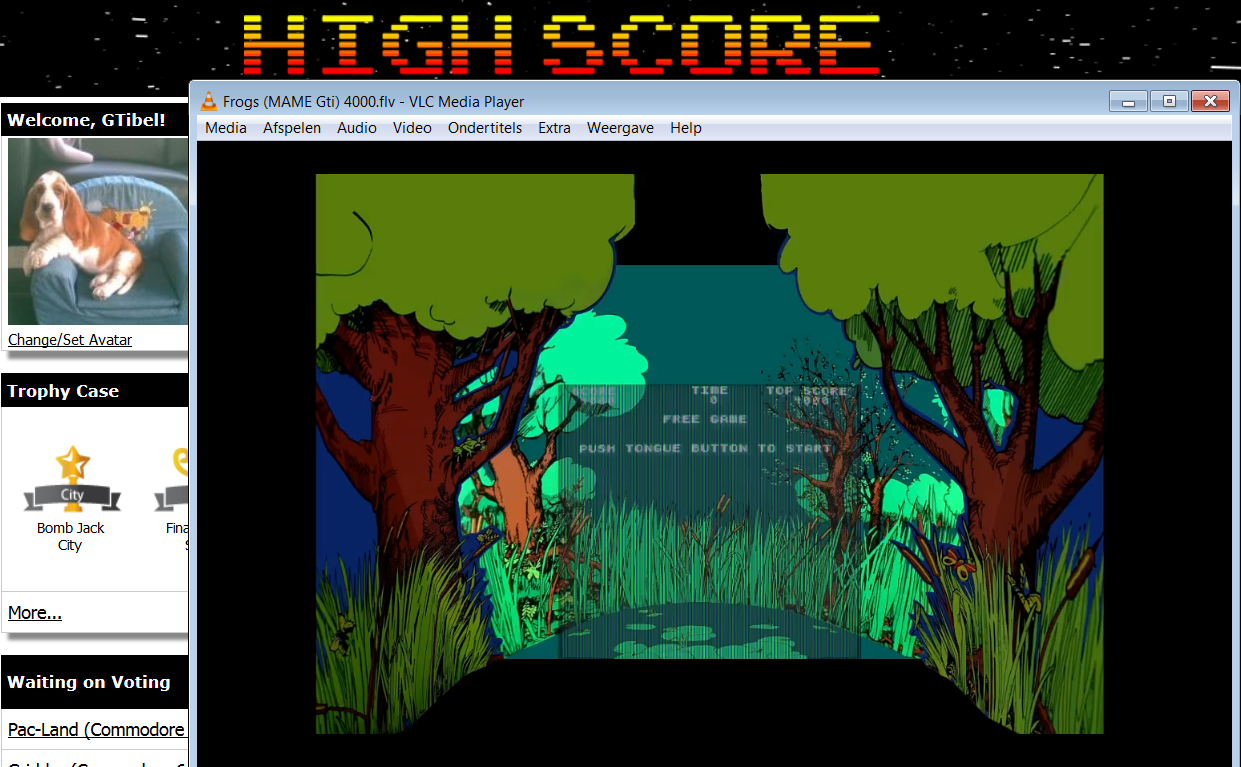Click the Change/Set Avatar link

[x=70, y=340]
